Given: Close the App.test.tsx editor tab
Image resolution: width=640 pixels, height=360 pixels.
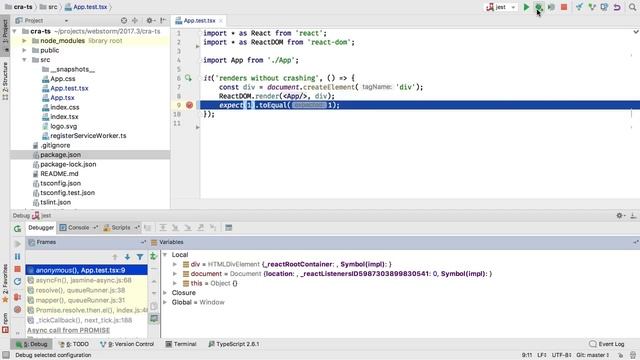Looking at the screenshot, I should (x=221, y=20).
